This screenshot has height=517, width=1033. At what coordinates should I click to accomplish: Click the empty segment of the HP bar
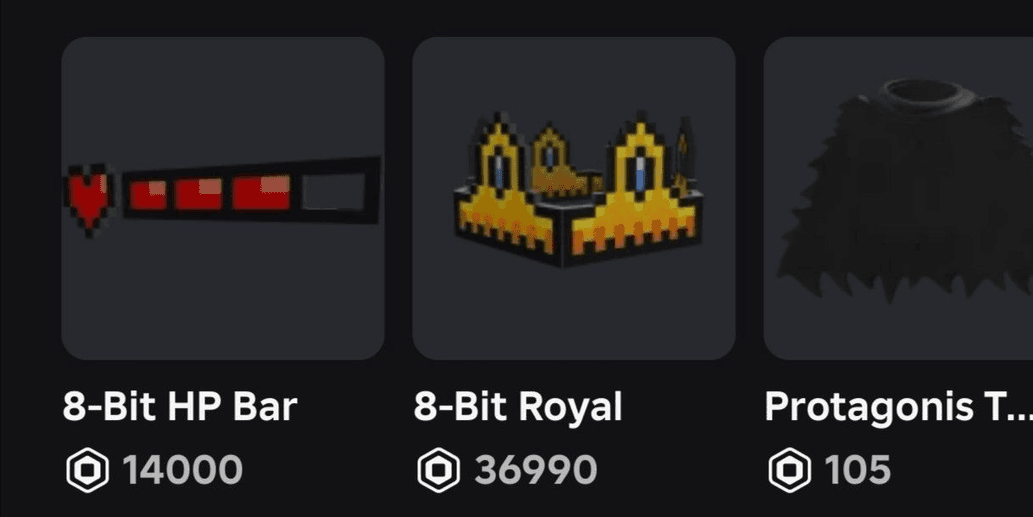(335, 192)
